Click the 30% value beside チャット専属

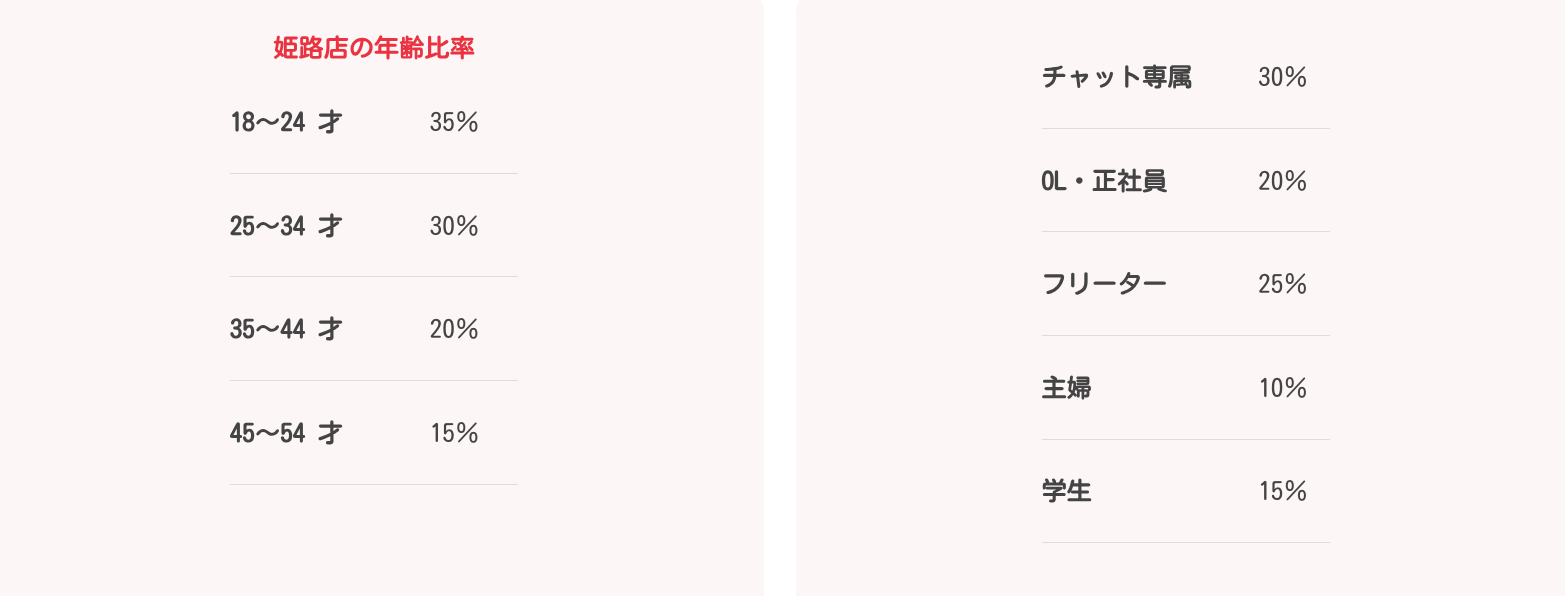(1282, 77)
